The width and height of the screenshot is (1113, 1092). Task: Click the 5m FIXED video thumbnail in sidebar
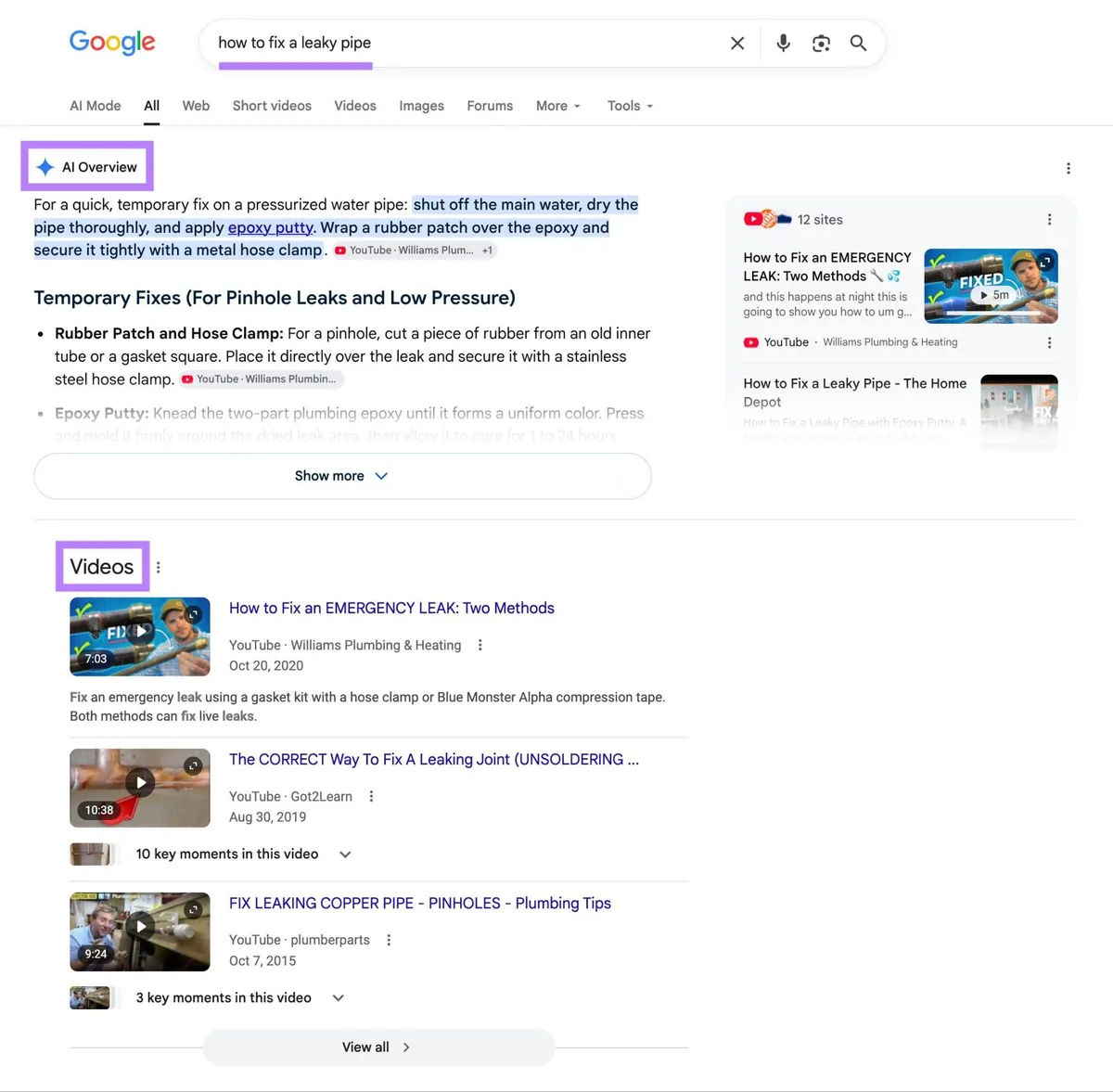pos(991,286)
